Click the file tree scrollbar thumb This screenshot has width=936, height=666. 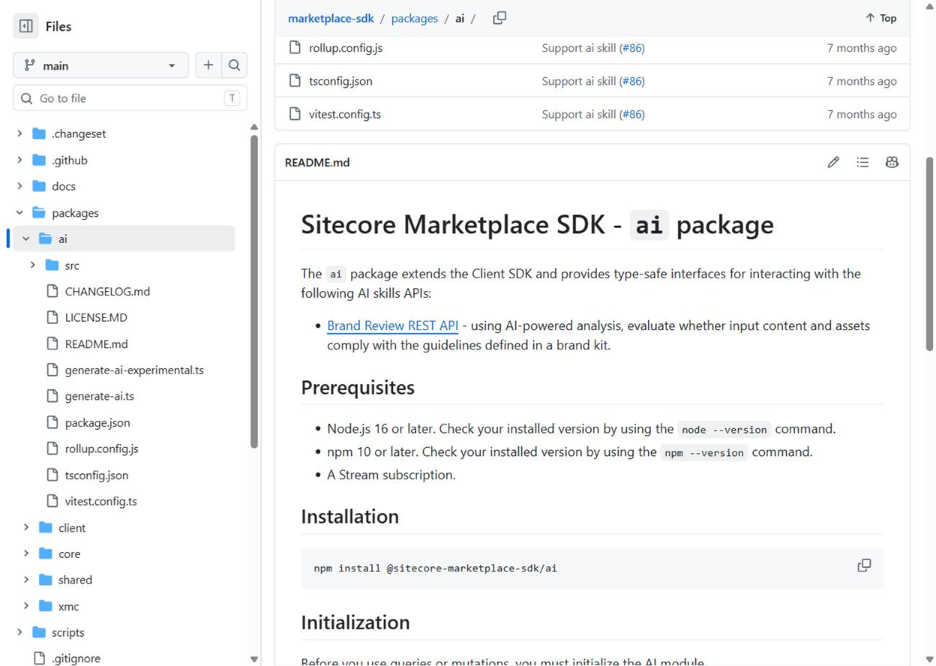(254, 291)
